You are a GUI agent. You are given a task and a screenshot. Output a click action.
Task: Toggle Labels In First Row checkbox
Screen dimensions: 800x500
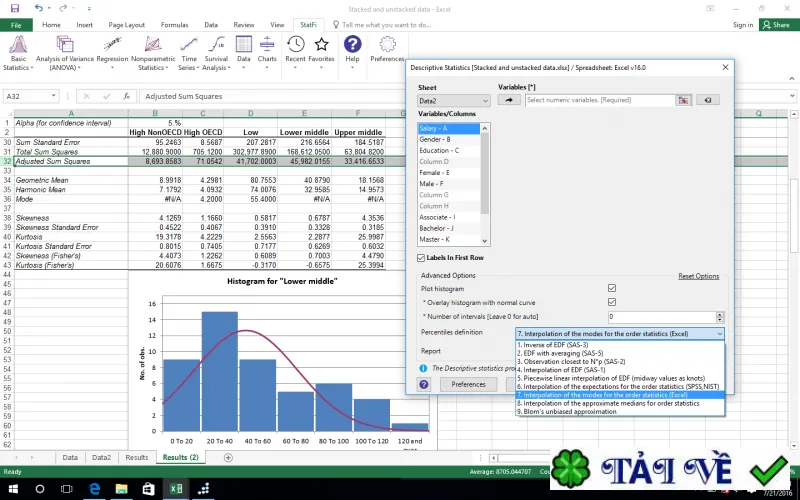coord(421,258)
